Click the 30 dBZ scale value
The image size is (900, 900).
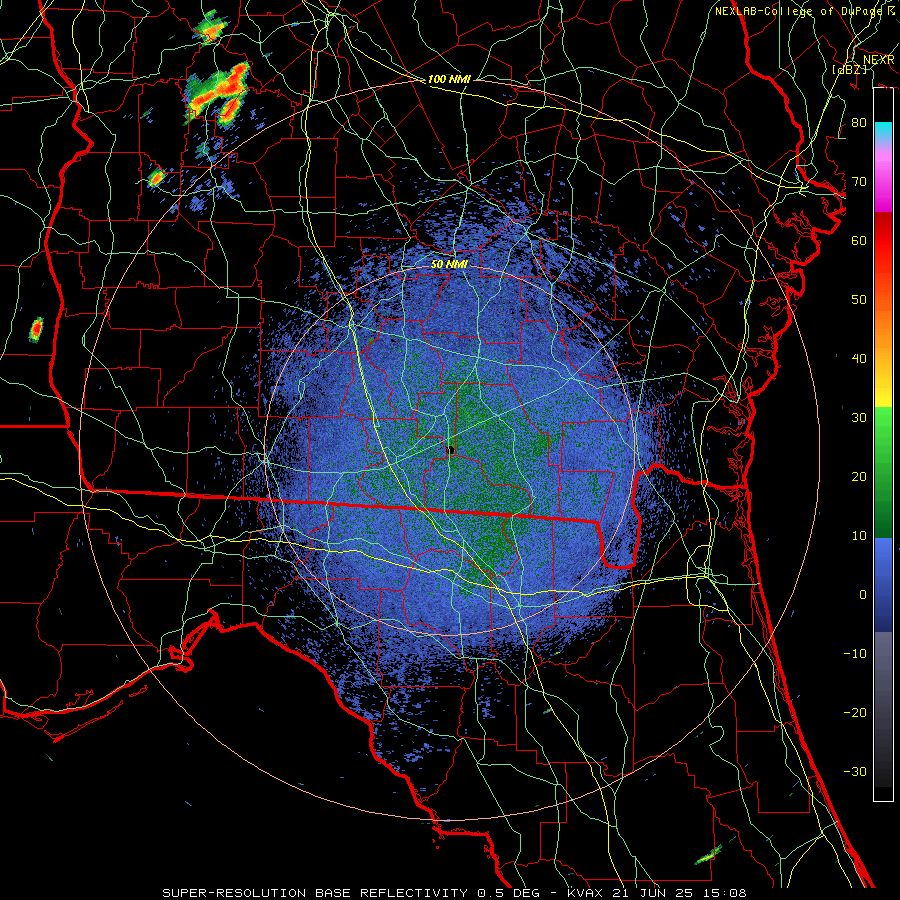859,418
